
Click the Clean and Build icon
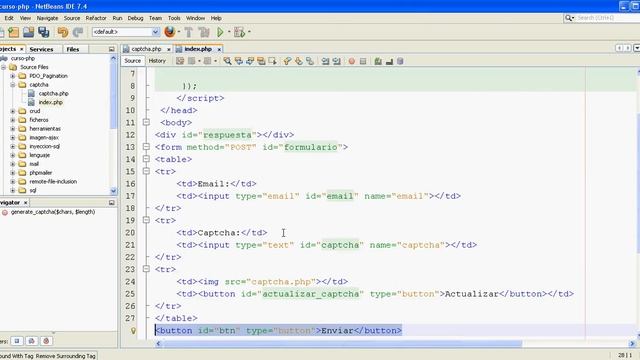tap(204, 32)
